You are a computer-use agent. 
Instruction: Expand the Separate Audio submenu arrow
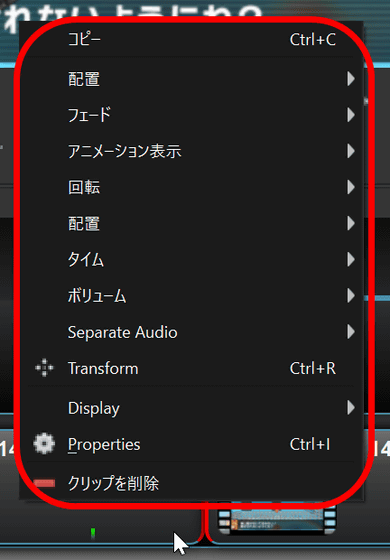350,332
